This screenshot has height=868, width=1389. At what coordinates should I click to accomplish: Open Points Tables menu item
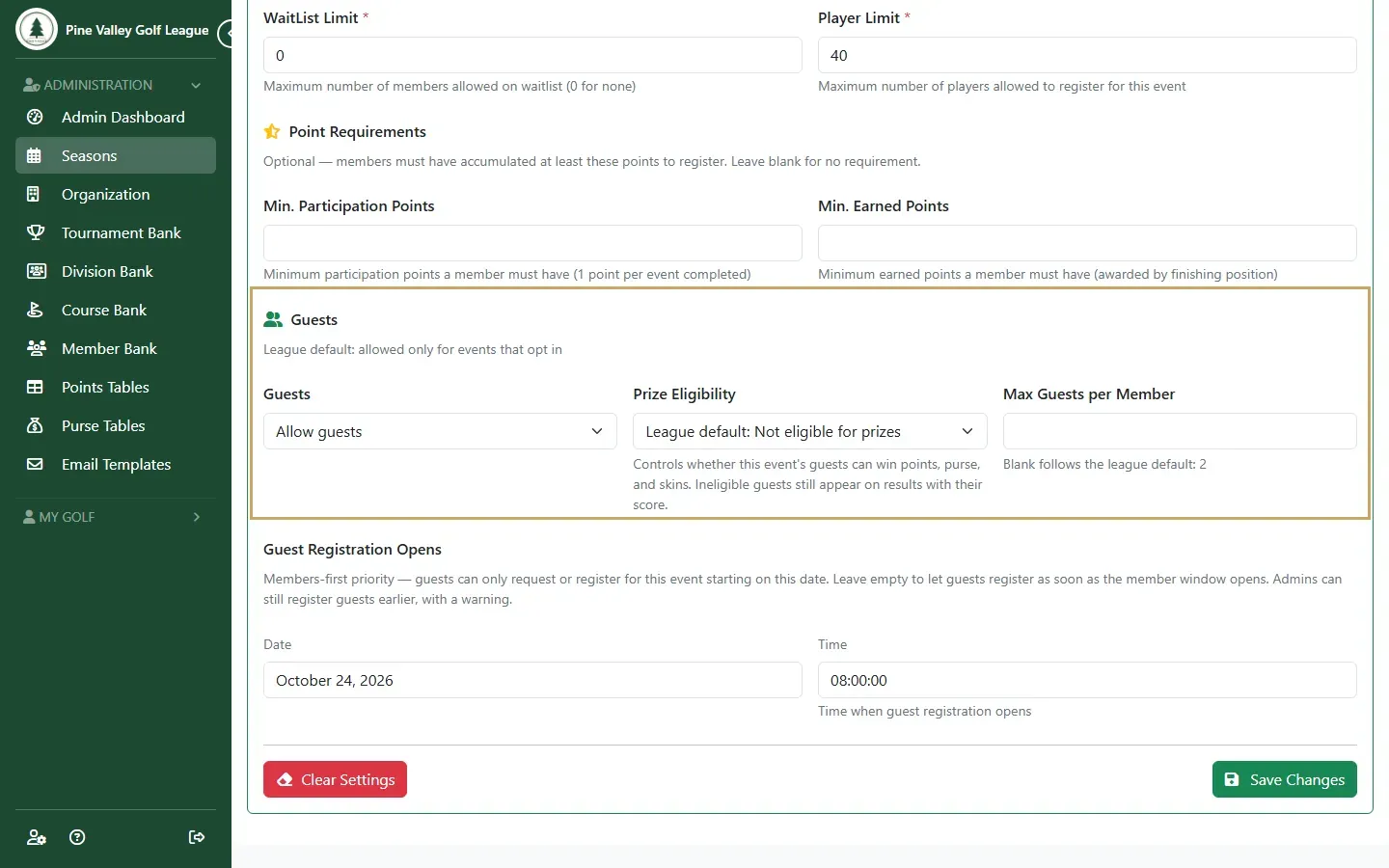point(116,387)
